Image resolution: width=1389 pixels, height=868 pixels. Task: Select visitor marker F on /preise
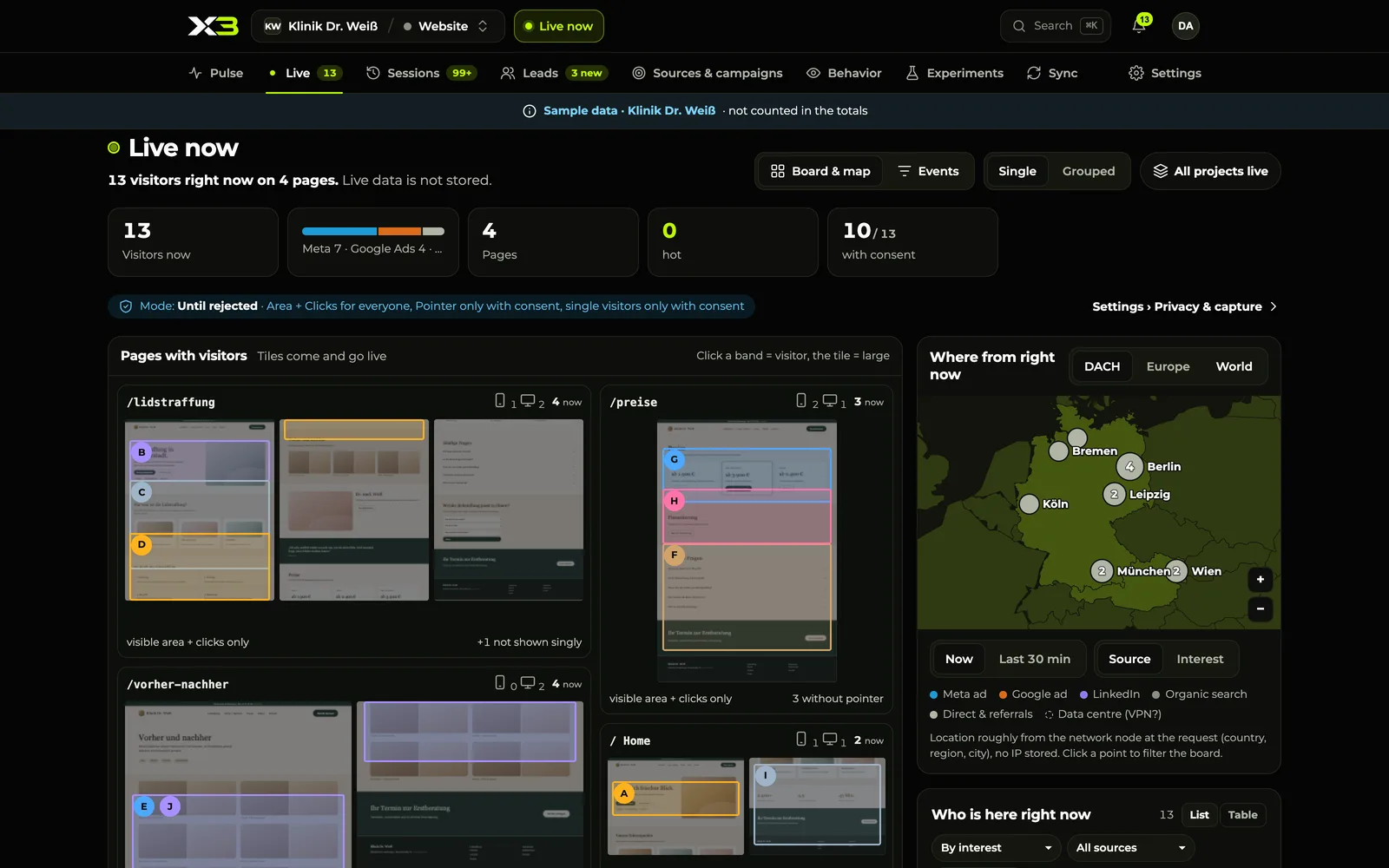click(675, 555)
